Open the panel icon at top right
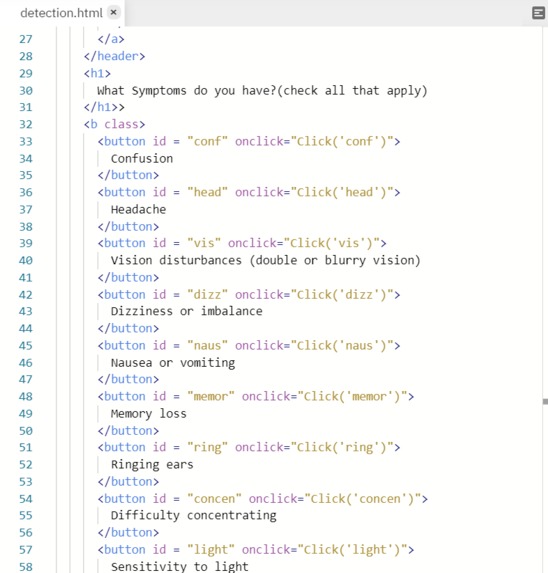 coord(538,13)
